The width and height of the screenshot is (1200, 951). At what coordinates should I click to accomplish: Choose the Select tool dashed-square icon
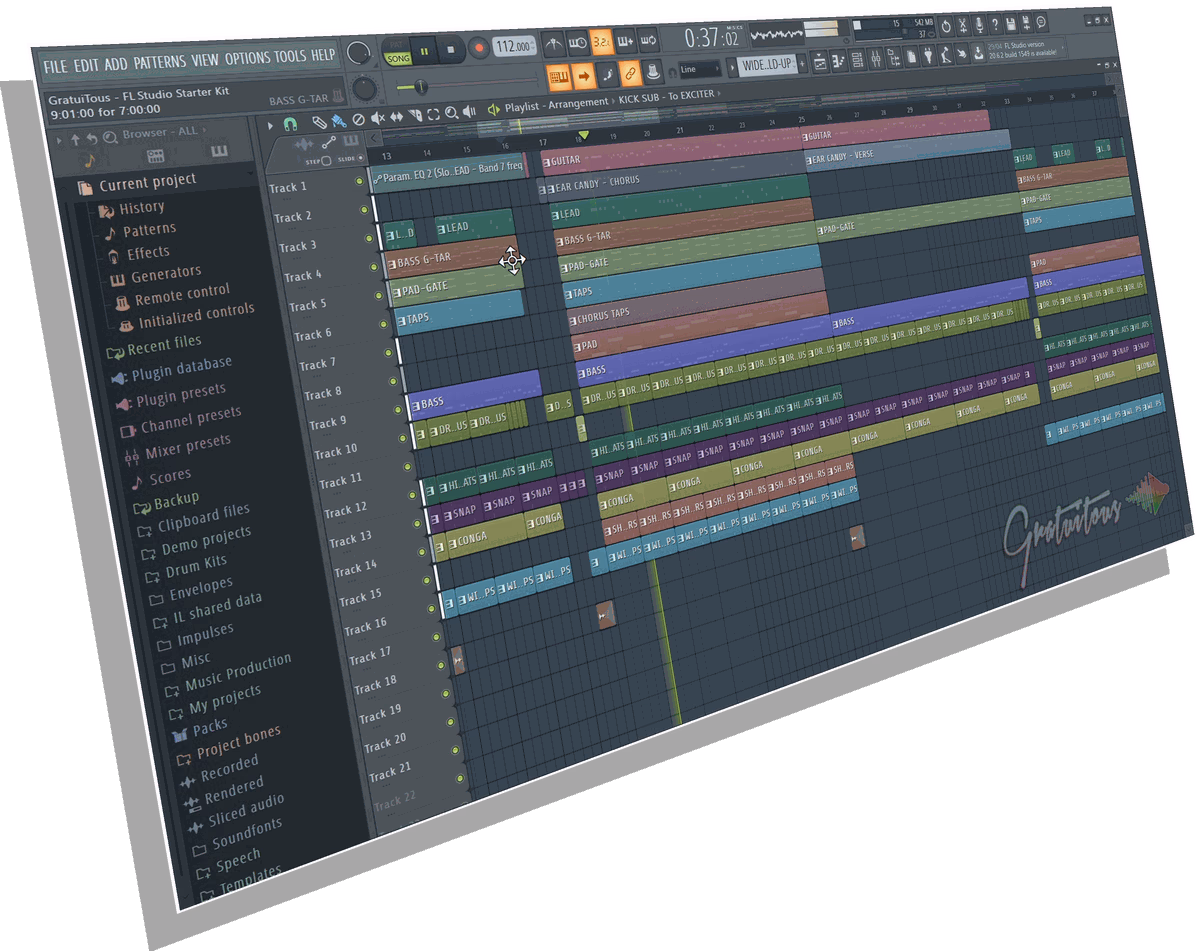(433, 114)
